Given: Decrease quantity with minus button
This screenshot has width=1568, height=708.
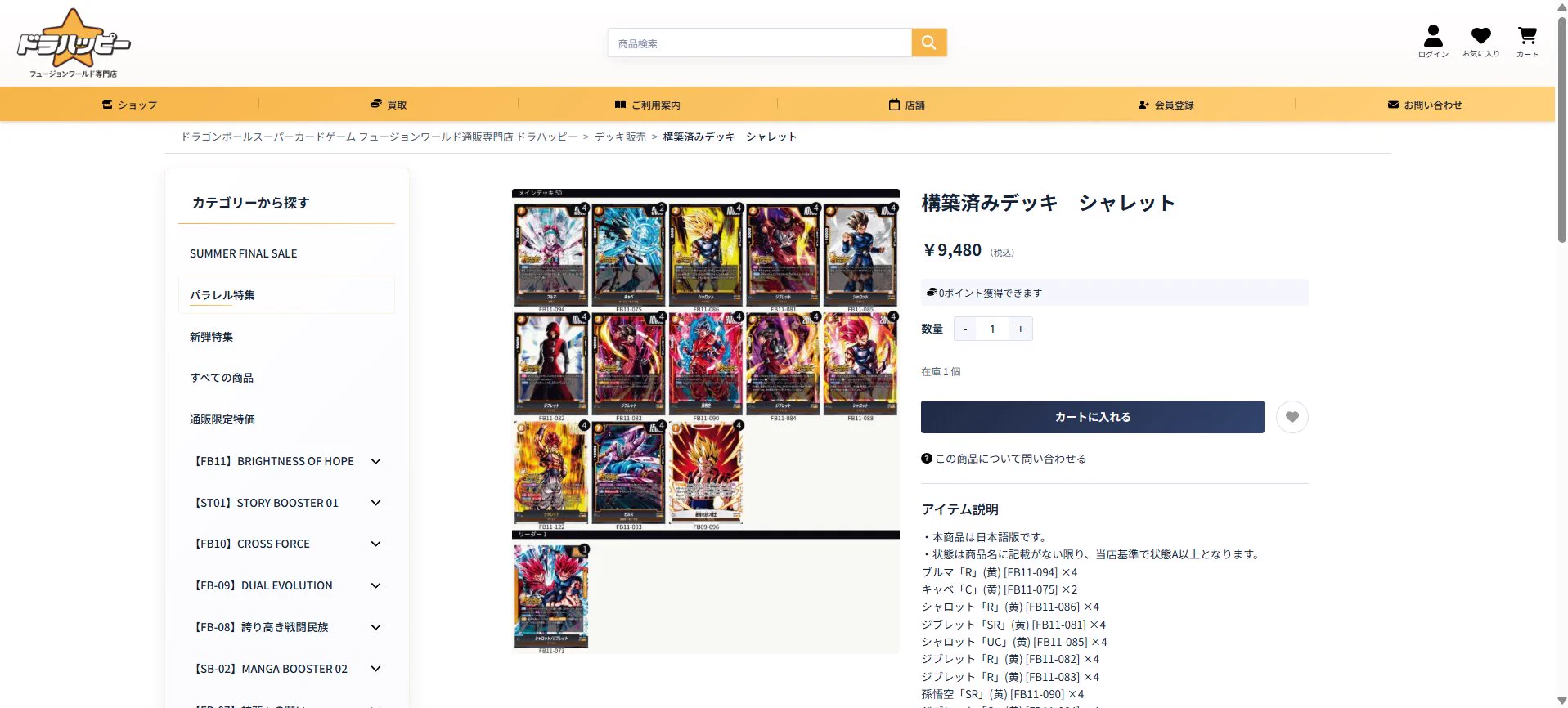Looking at the screenshot, I should pos(965,329).
